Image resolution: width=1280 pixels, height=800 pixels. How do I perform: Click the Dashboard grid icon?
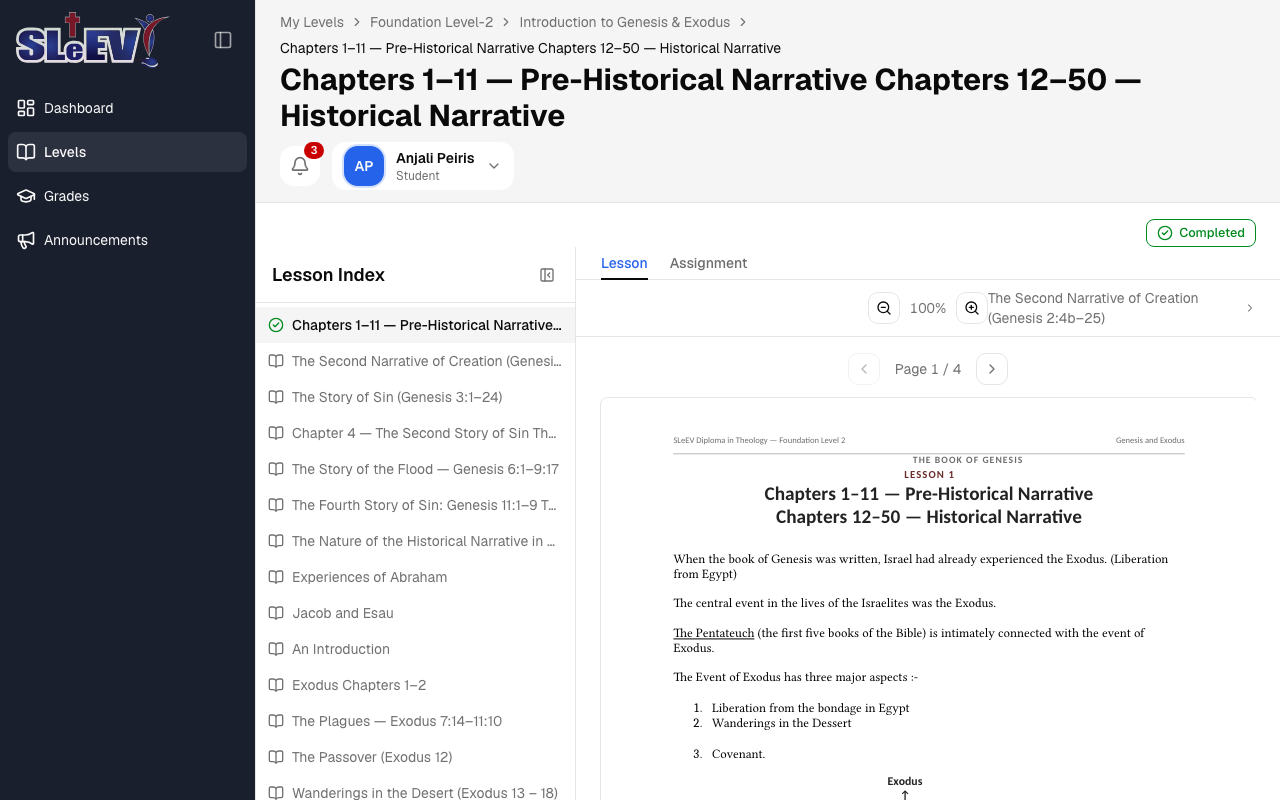click(26, 108)
